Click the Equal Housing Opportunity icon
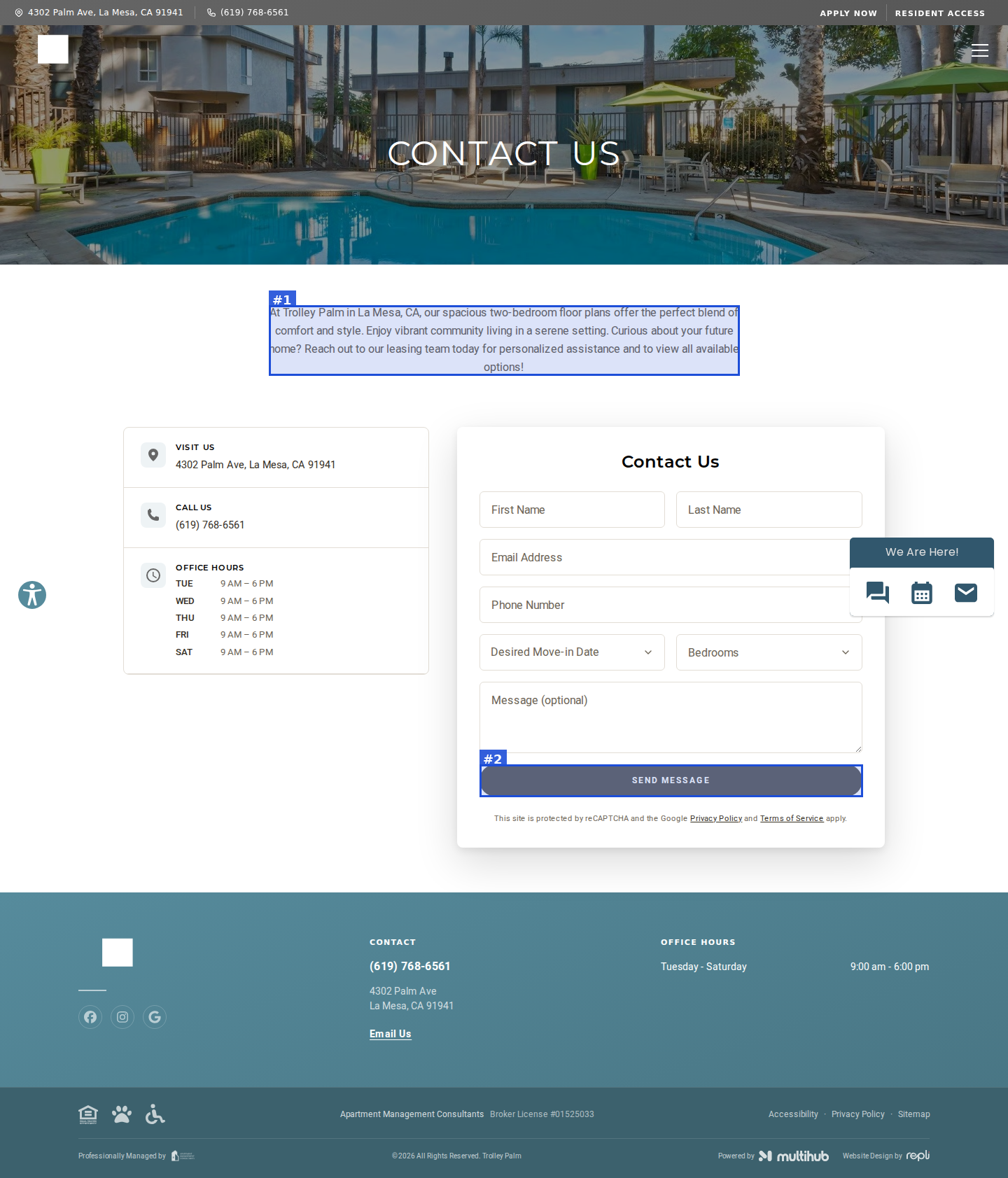Viewport: 1008px width, 1178px height. [x=88, y=1114]
